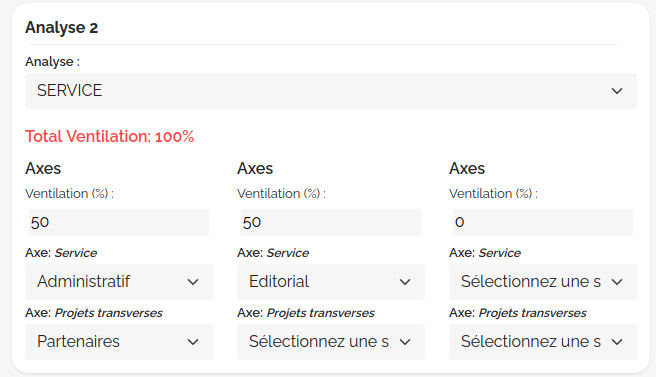Click the Analyse 2 heading
Screen dimensions: 656x377
point(62,28)
